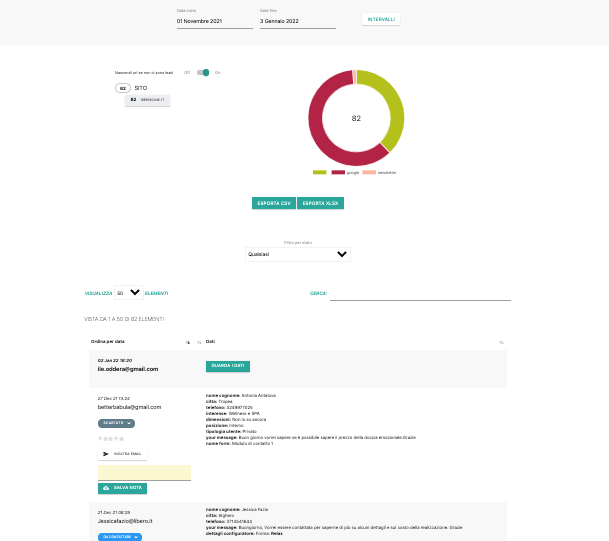Open the 'Qualsiasi' status filter dropdown
The image size is (609, 541).
[298, 254]
